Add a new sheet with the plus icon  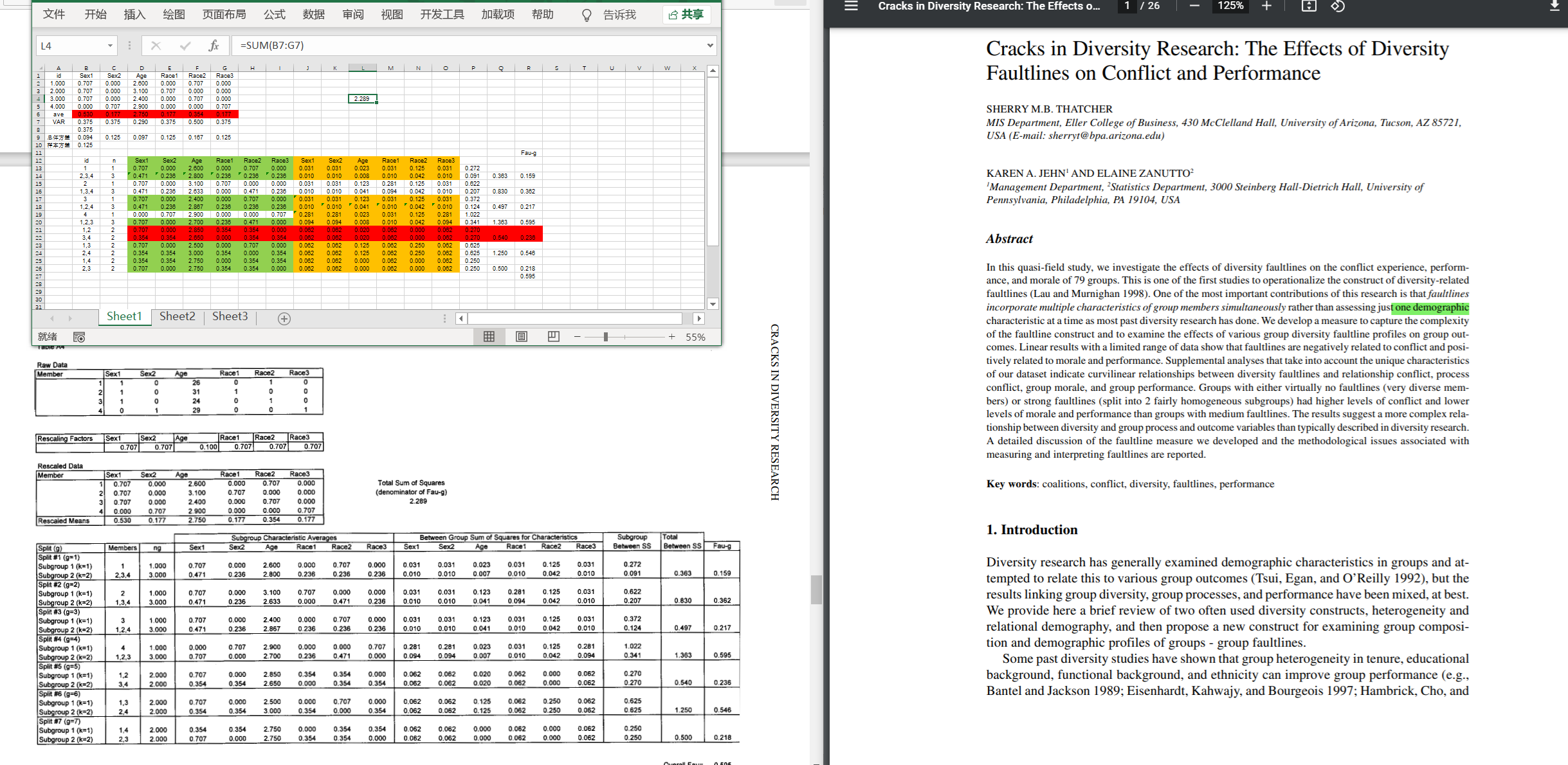coord(284,319)
